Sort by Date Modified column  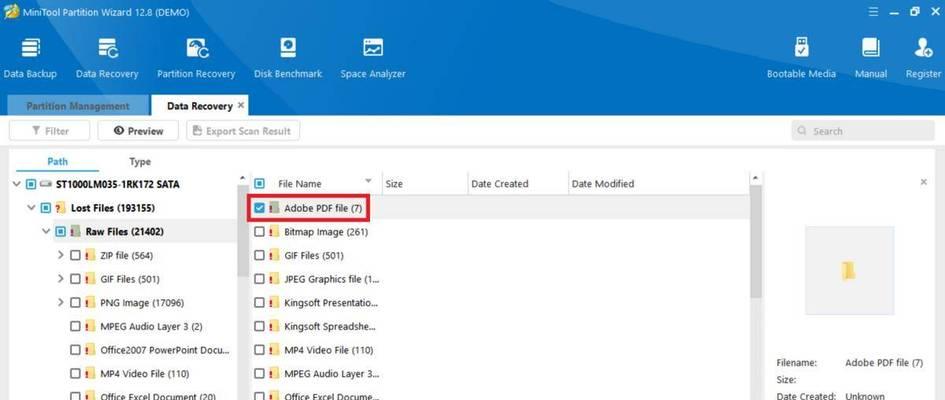tap(658, 184)
